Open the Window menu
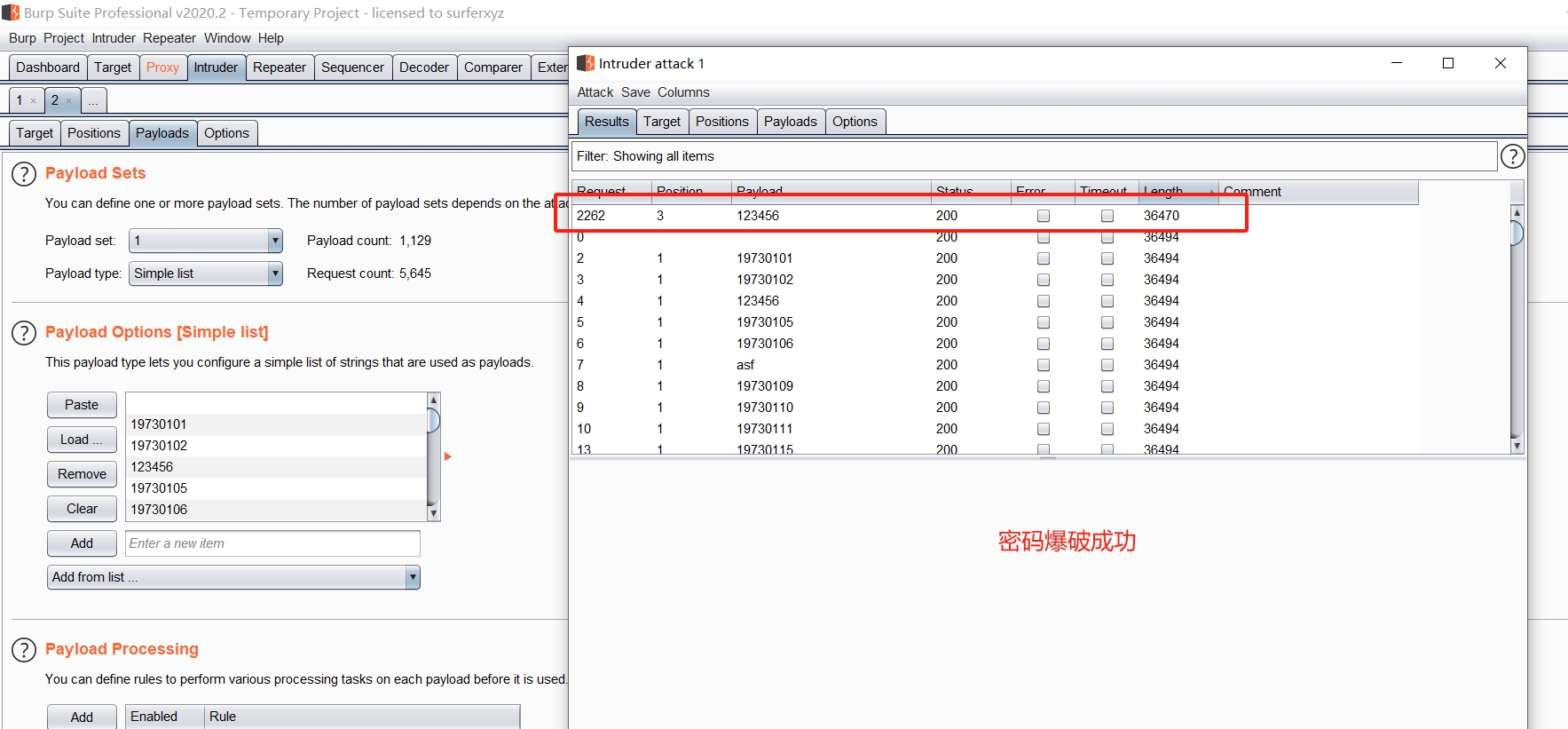This screenshot has width=1568, height=729. [227, 38]
